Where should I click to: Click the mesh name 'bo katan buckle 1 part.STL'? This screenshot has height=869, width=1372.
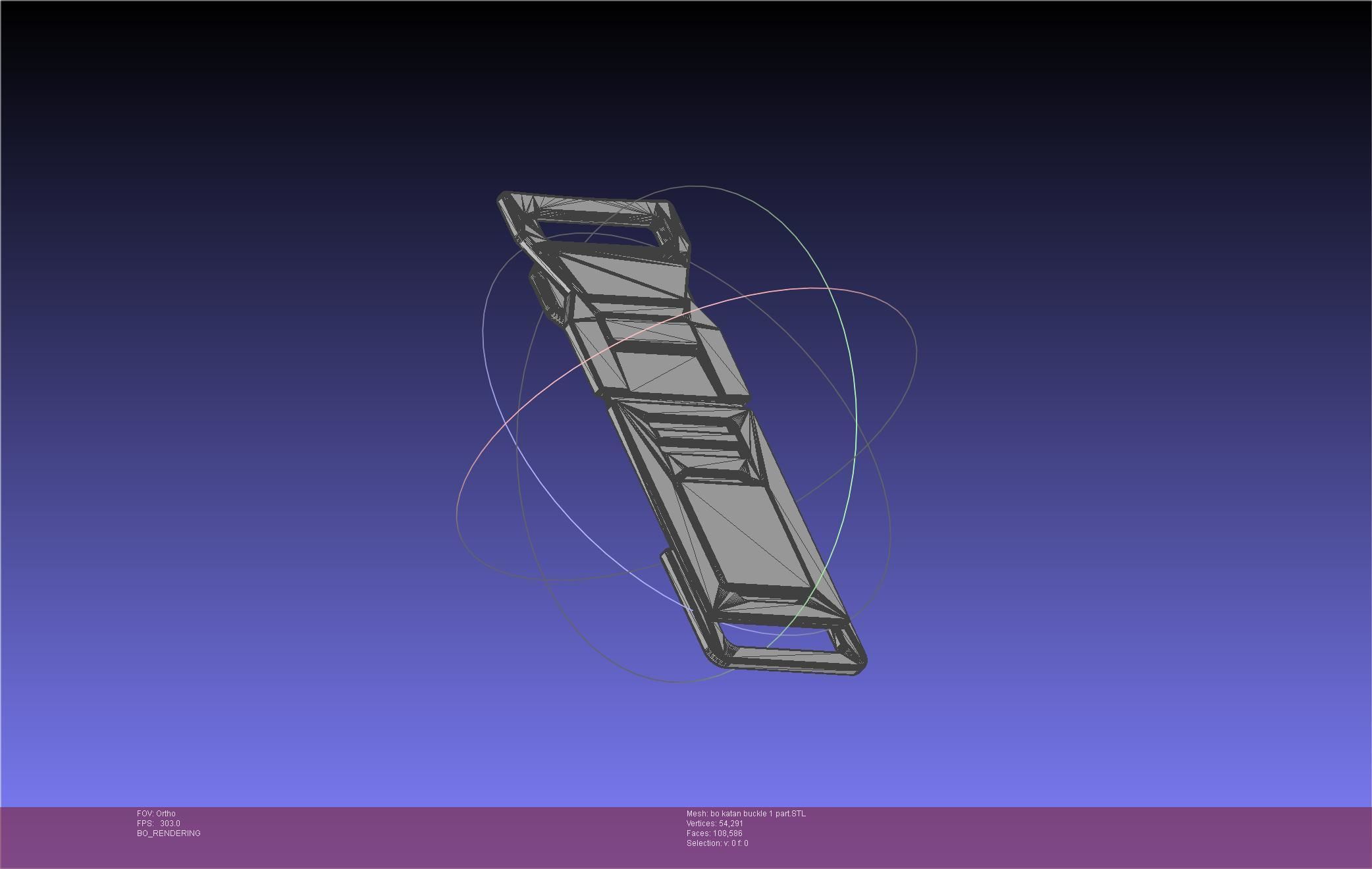click(758, 814)
